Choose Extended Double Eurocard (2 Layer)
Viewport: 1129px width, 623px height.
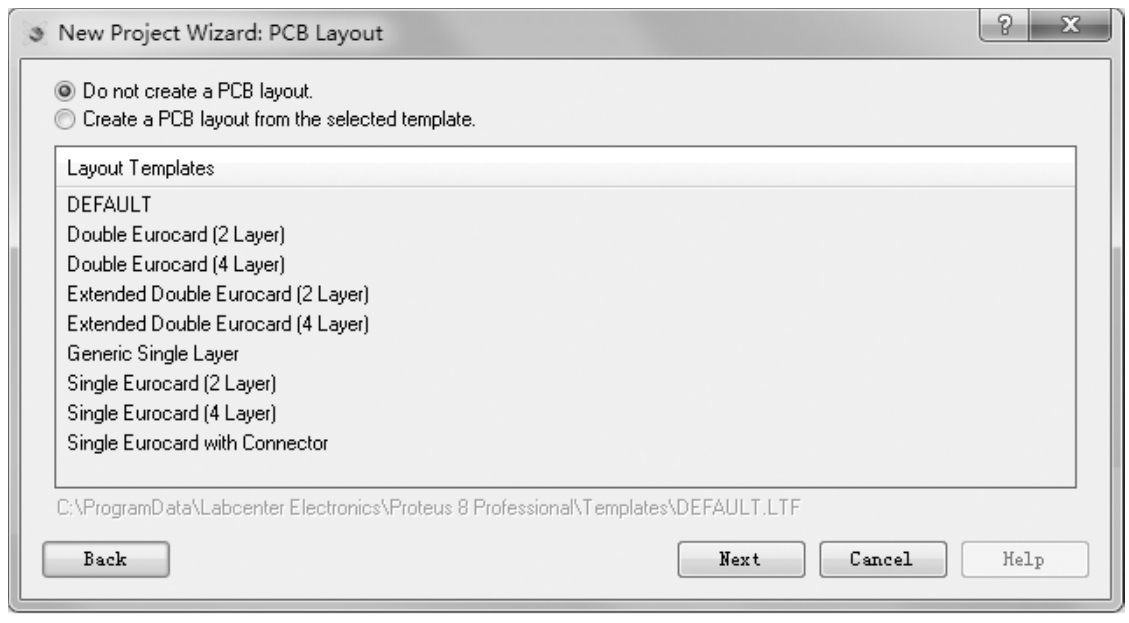[x=218, y=294]
